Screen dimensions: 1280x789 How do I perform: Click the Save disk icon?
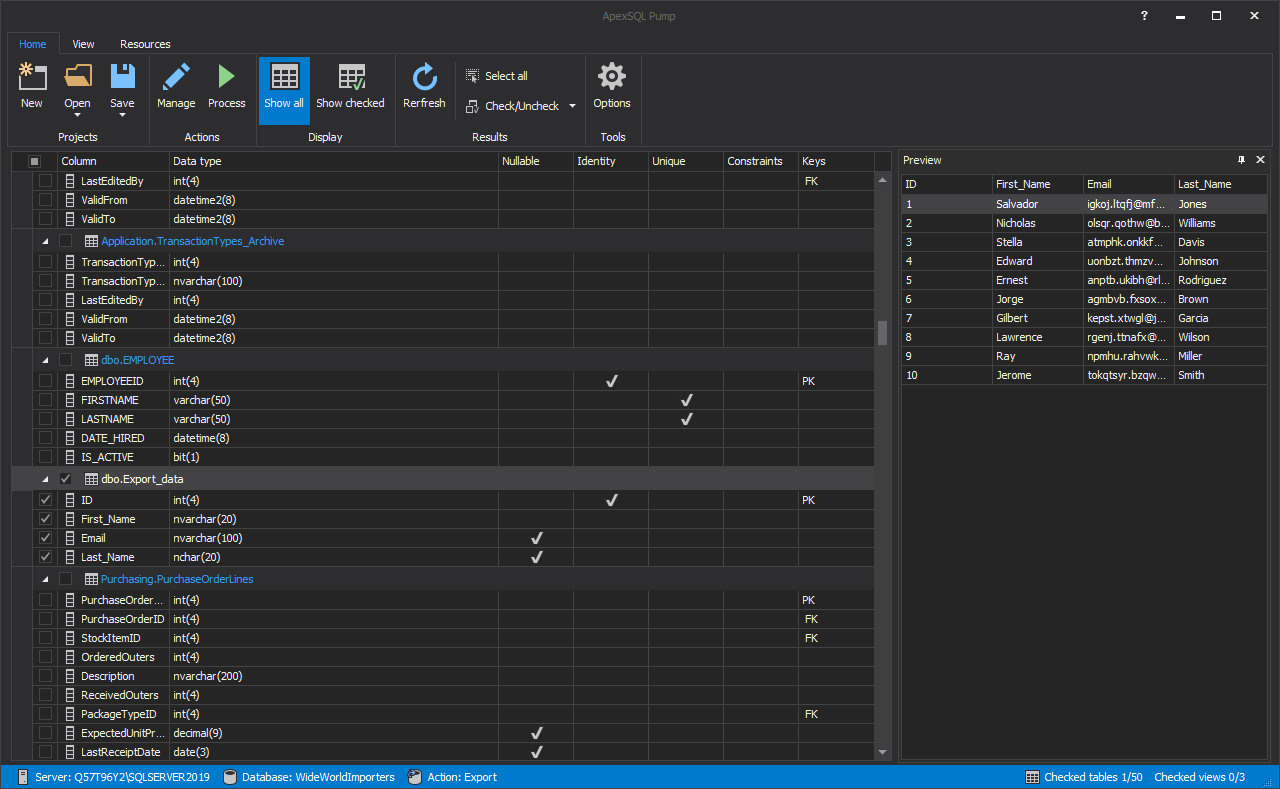pyautogui.click(x=122, y=77)
